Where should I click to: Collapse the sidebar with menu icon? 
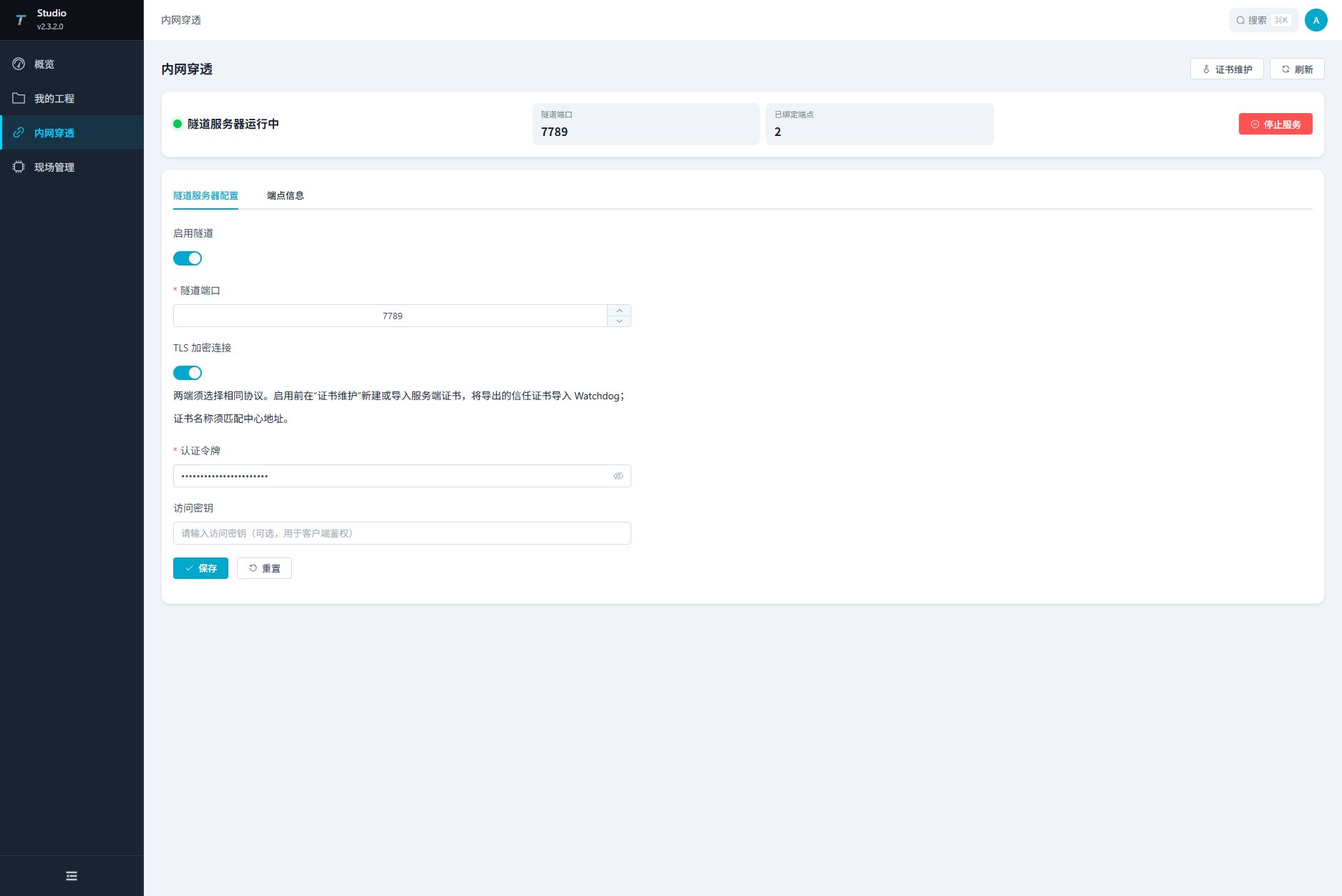point(72,876)
